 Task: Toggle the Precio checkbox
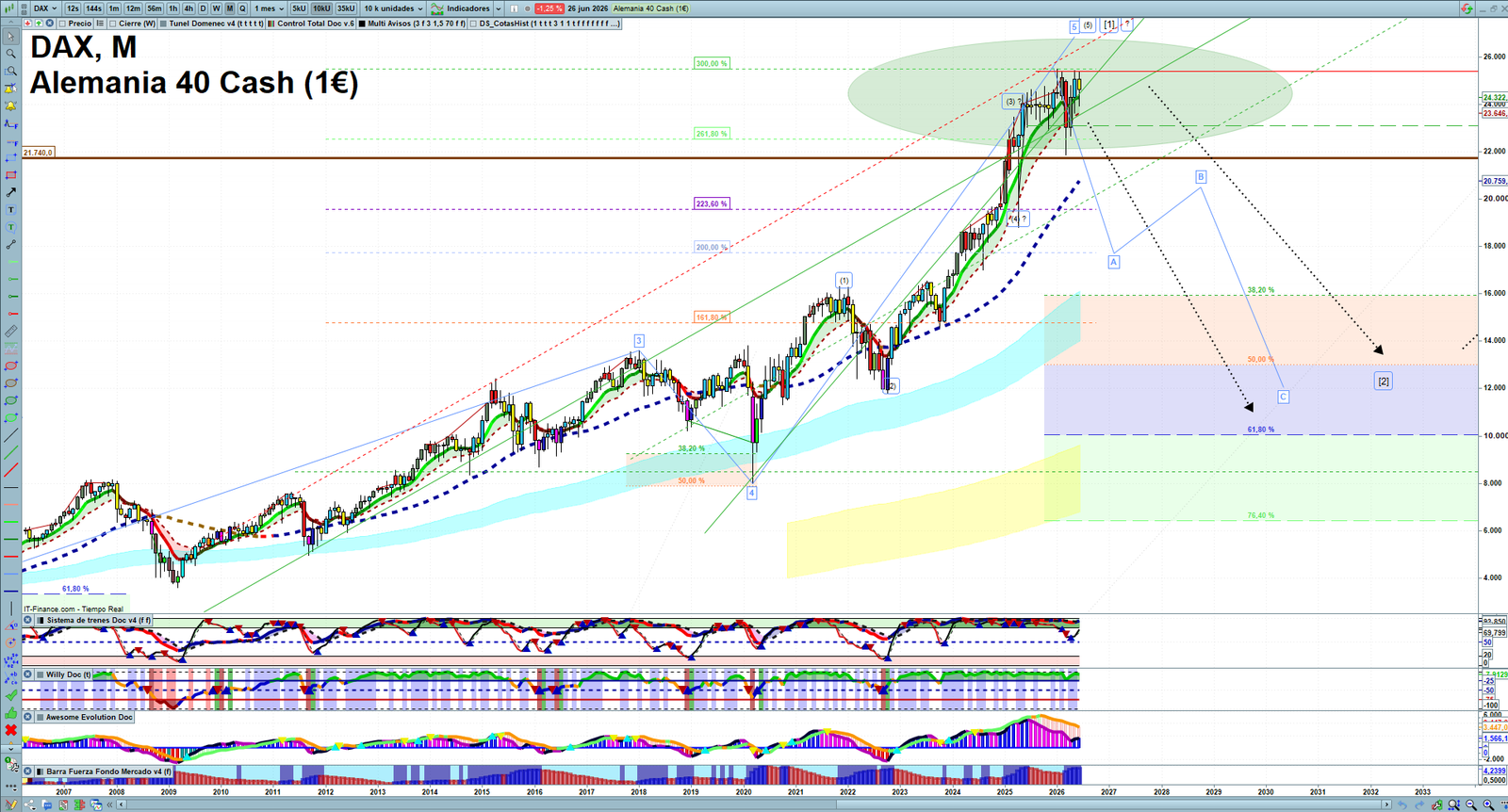pos(62,23)
